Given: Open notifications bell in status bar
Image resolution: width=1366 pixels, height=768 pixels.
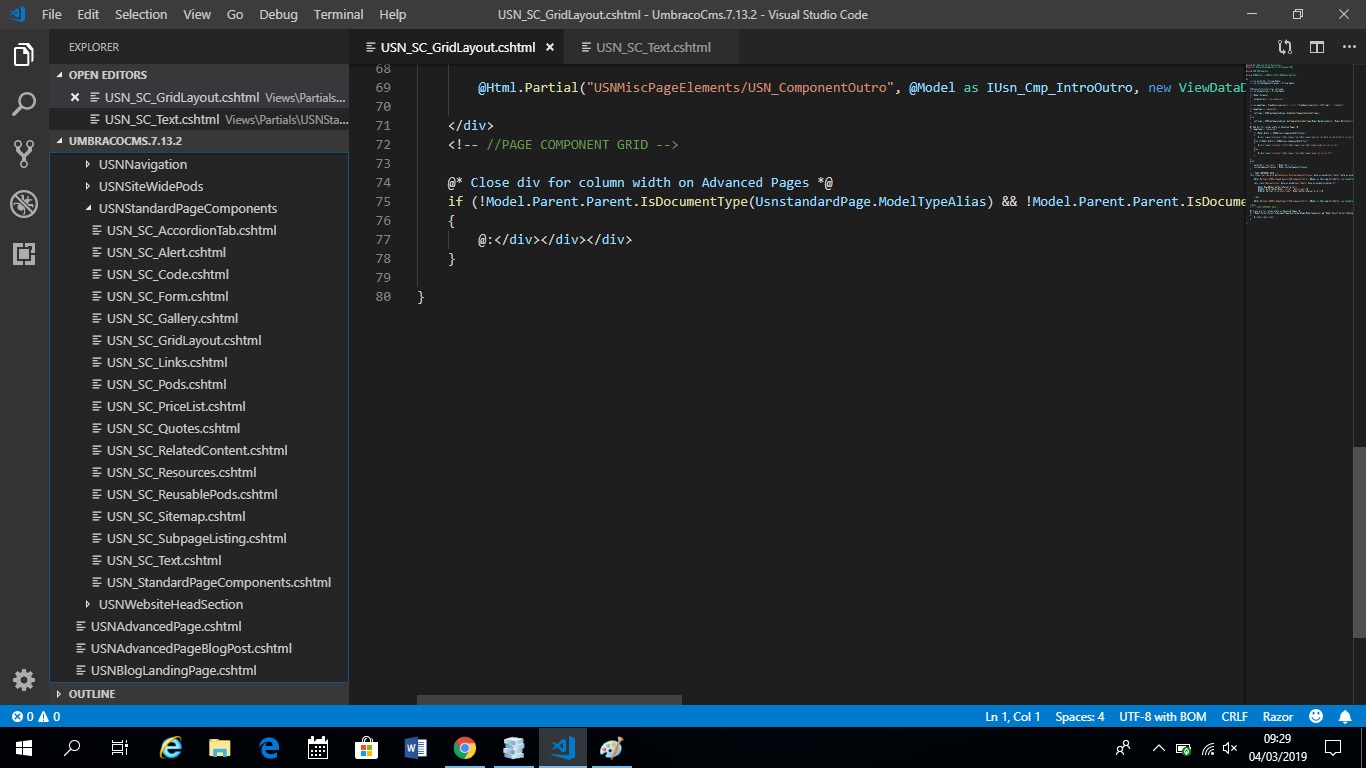Looking at the screenshot, I should [x=1346, y=717].
